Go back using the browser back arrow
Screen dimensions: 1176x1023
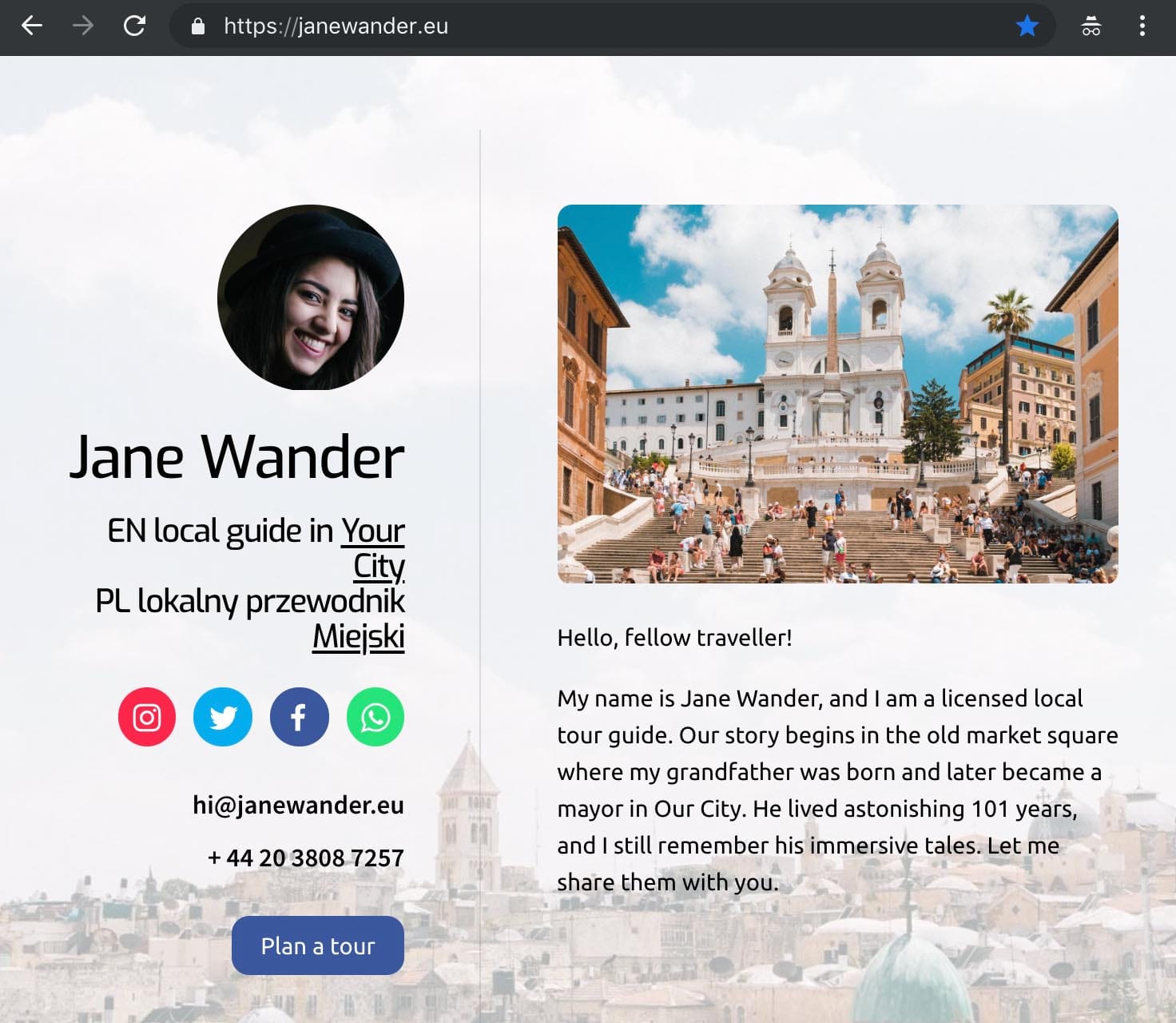click(x=32, y=26)
